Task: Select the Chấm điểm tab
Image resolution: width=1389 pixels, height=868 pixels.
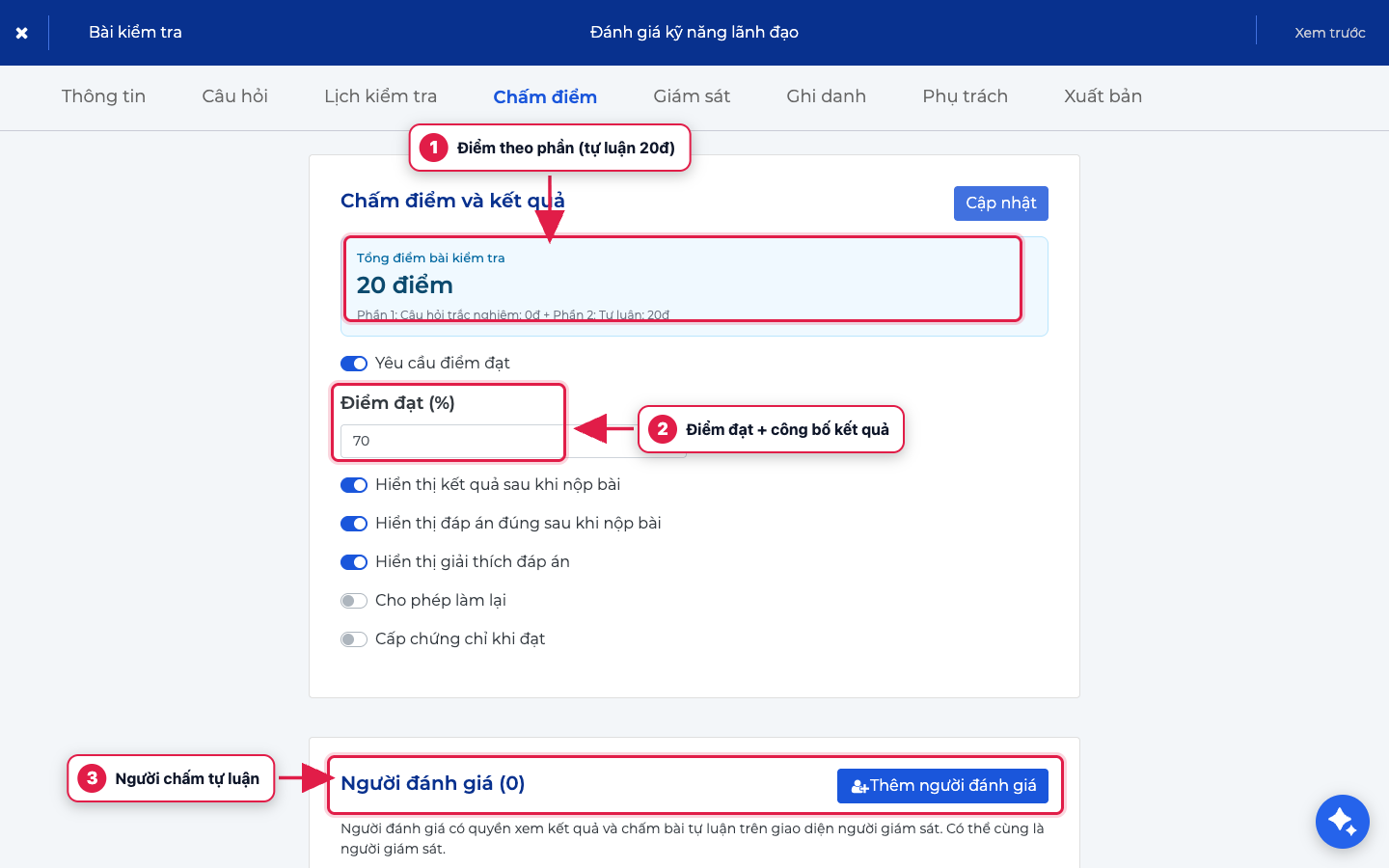Action: (545, 96)
